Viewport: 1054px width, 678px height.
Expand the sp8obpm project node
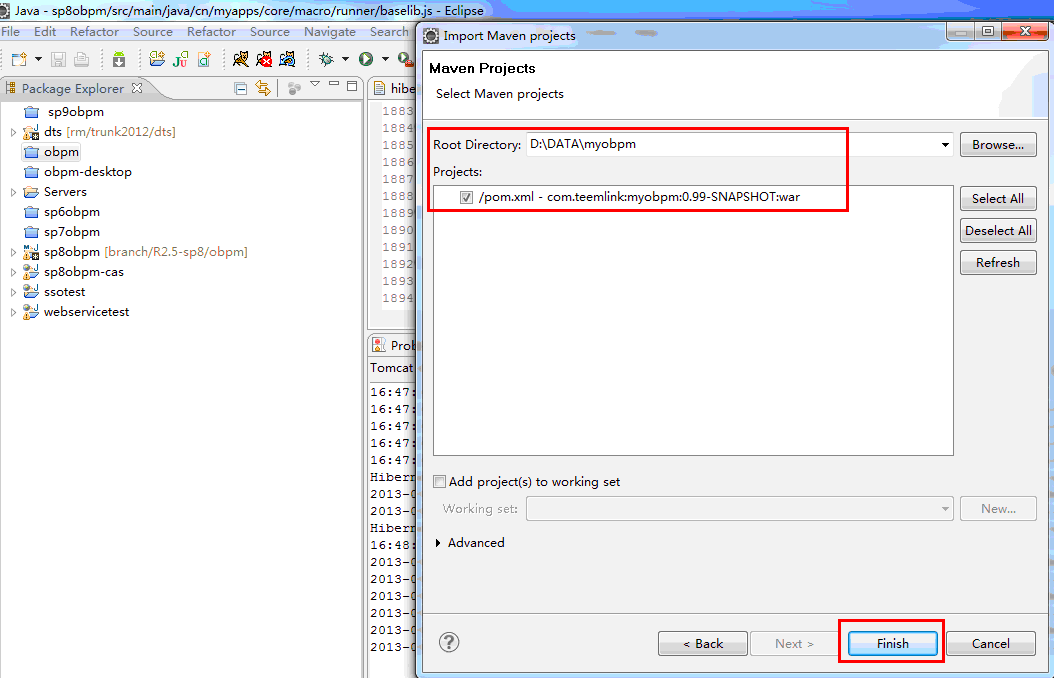pyautogui.click(x=13, y=253)
